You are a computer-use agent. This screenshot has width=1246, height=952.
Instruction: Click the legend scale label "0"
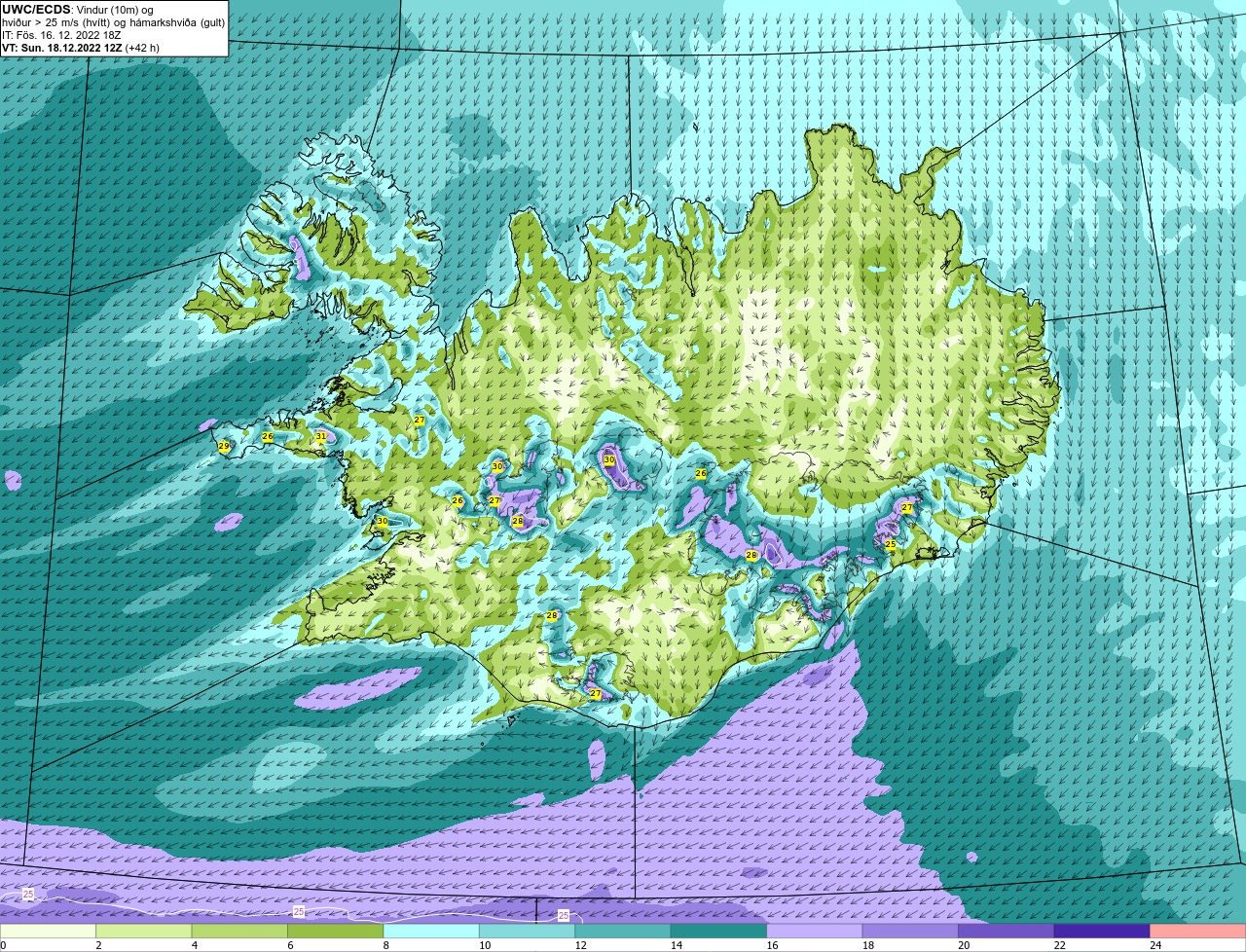[4, 945]
